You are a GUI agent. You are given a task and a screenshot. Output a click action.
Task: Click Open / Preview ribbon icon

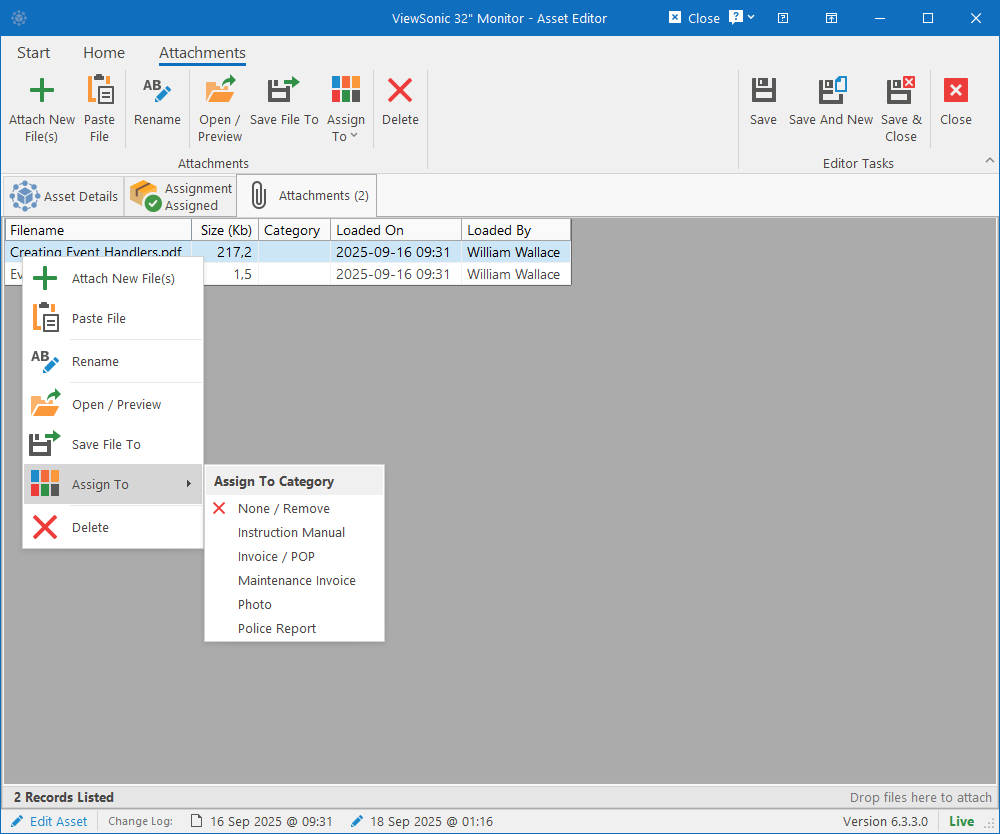click(x=220, y=90)
